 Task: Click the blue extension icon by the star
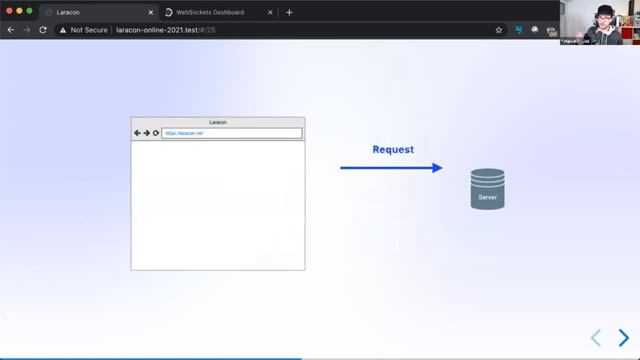[x=518, y=29]
